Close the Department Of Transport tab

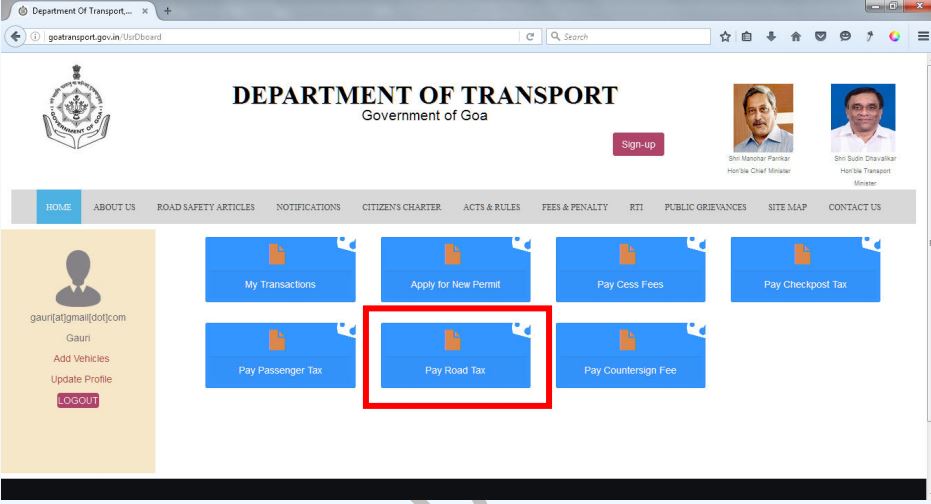145,11
